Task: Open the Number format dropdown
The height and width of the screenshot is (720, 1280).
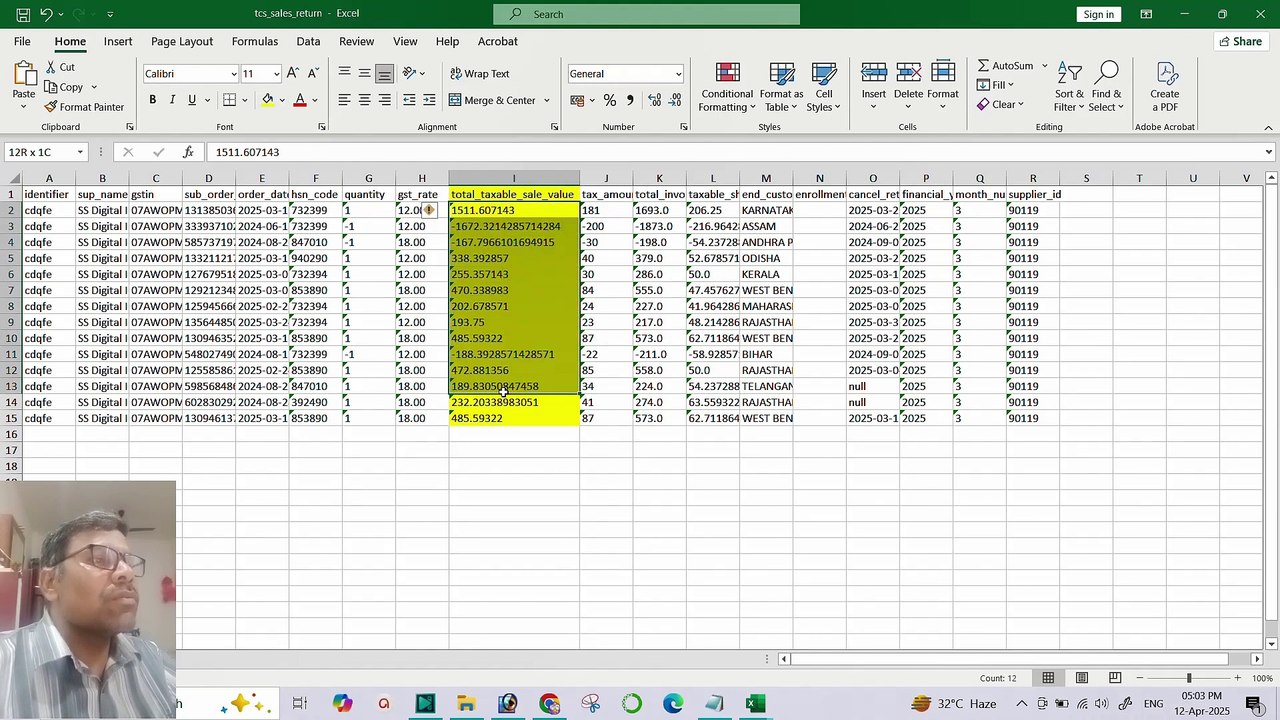Action: (678, 74)
